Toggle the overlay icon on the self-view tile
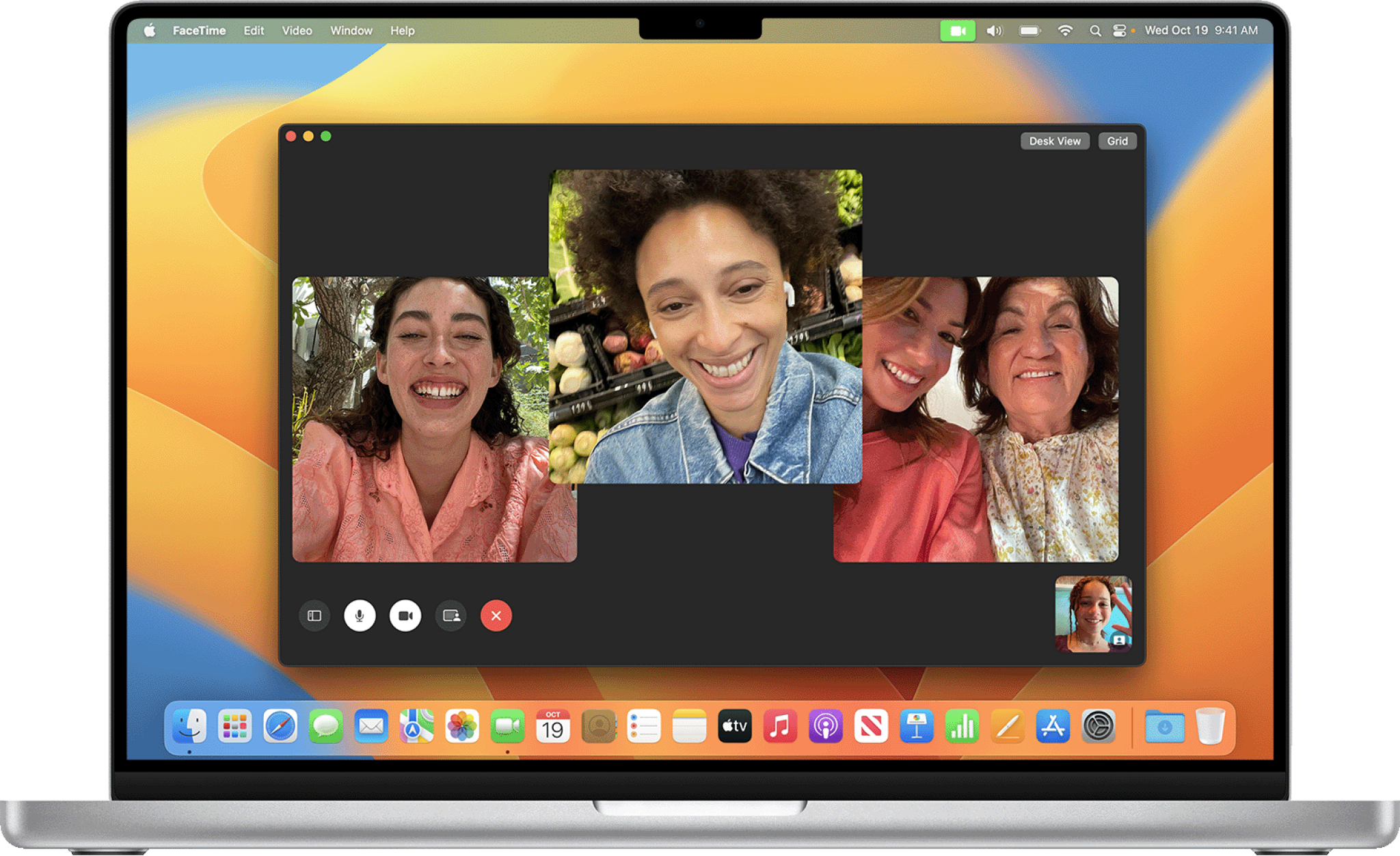The height and width of the screenshot is (856, 1400). (1119, 640)
